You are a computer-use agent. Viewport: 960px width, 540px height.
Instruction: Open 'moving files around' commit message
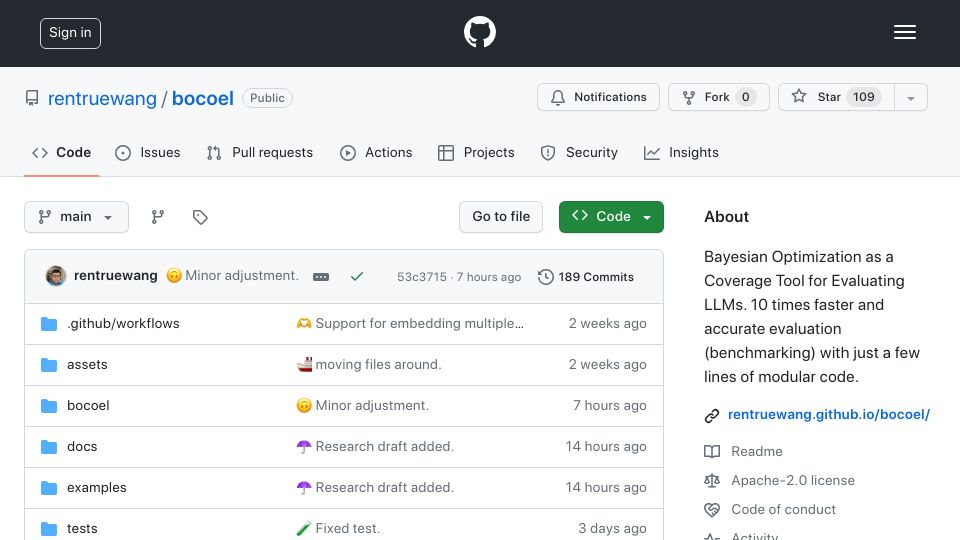[x=378, y=364]
